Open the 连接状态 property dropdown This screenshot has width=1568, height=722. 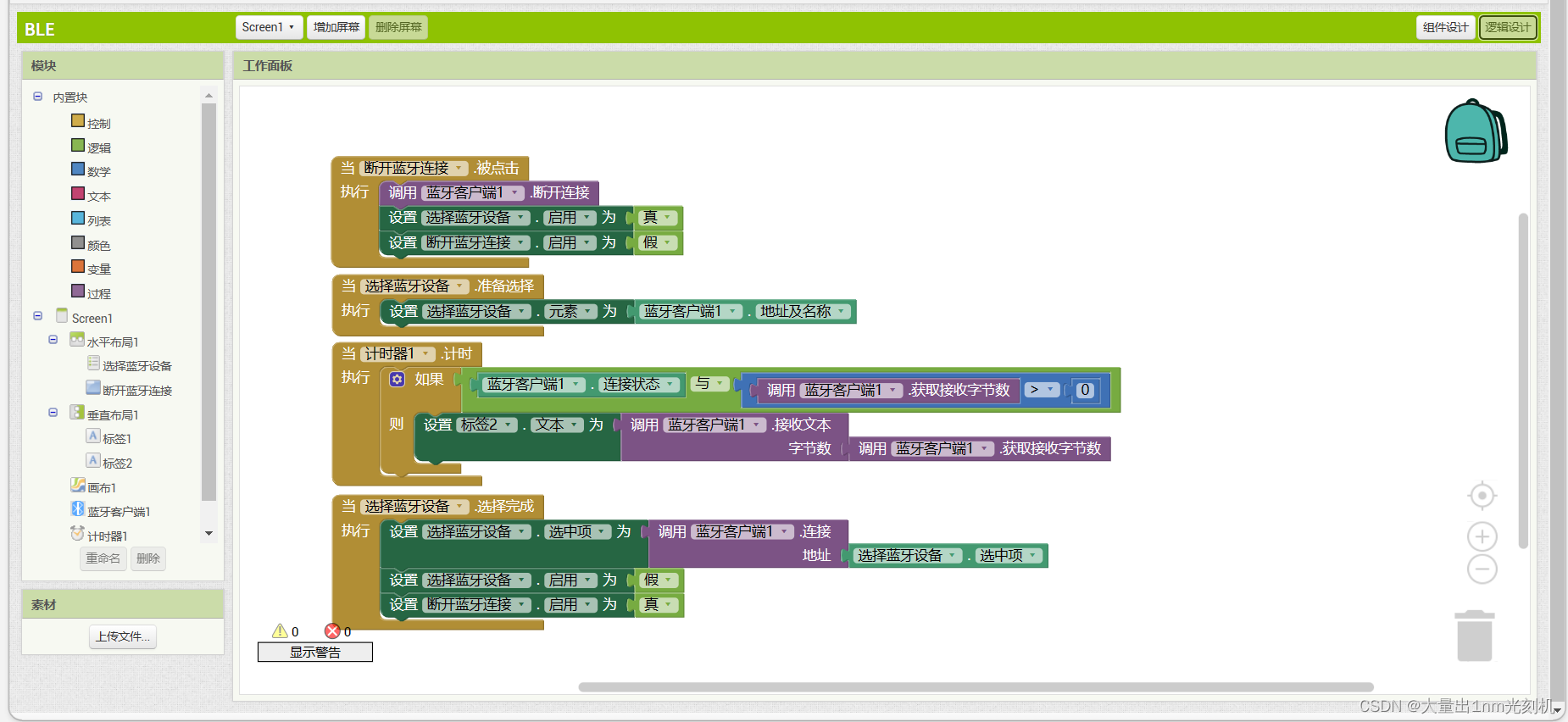[640, 385]
